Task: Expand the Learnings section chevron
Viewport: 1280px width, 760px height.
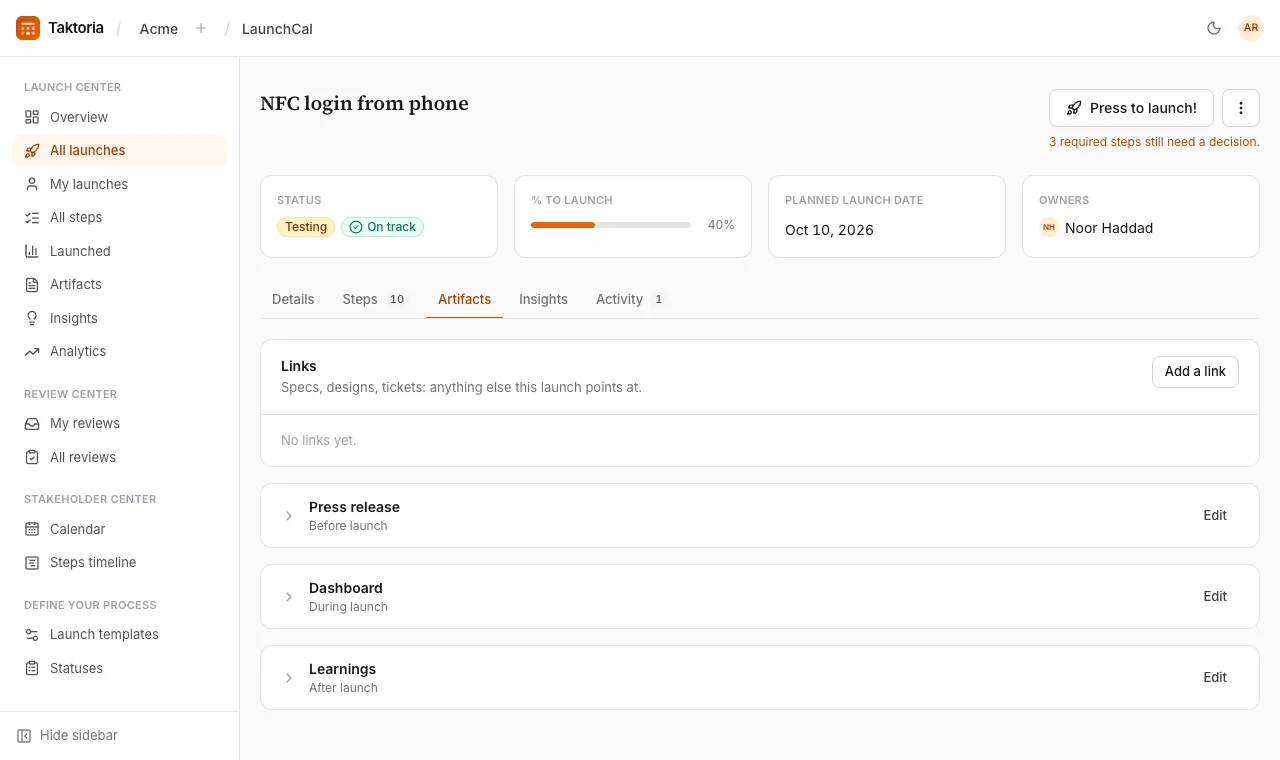Action: [289, 678]
